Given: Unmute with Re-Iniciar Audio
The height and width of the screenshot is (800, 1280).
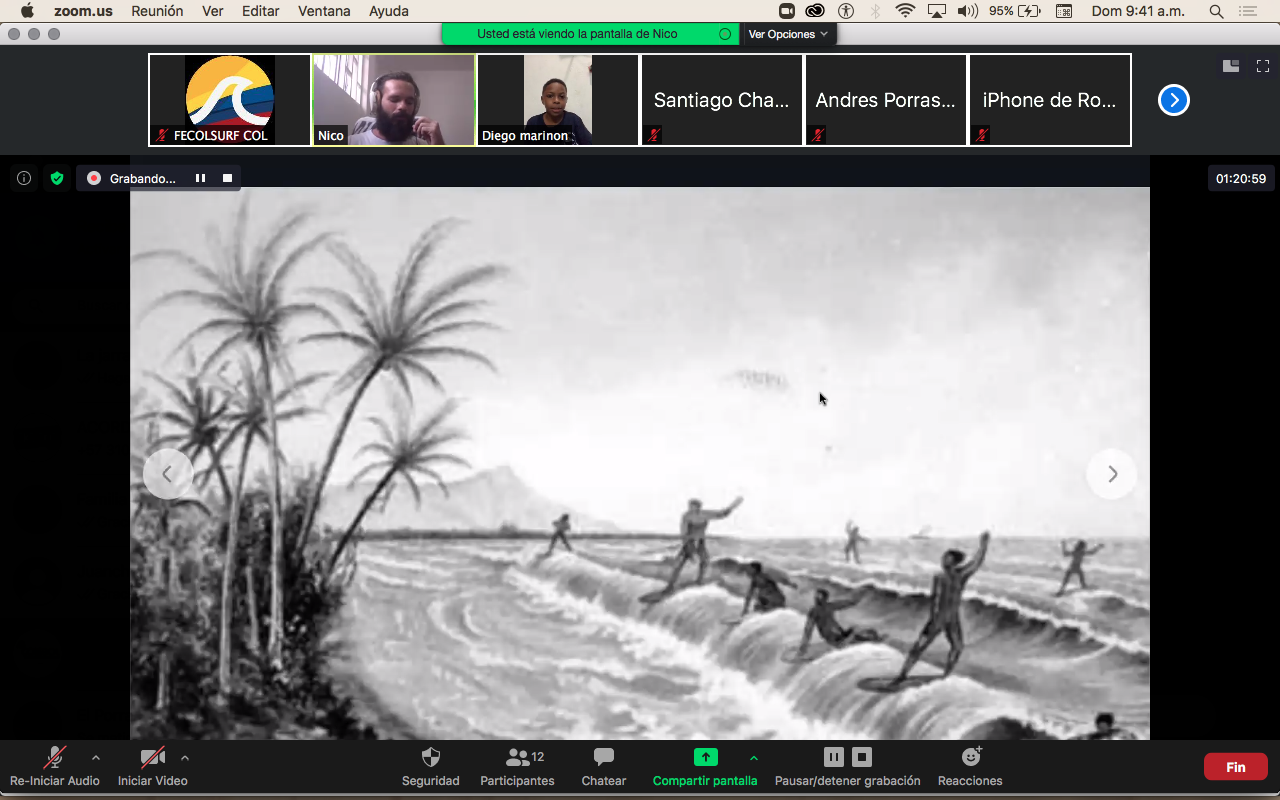Looking at the screenshot, I should (55, 767).
